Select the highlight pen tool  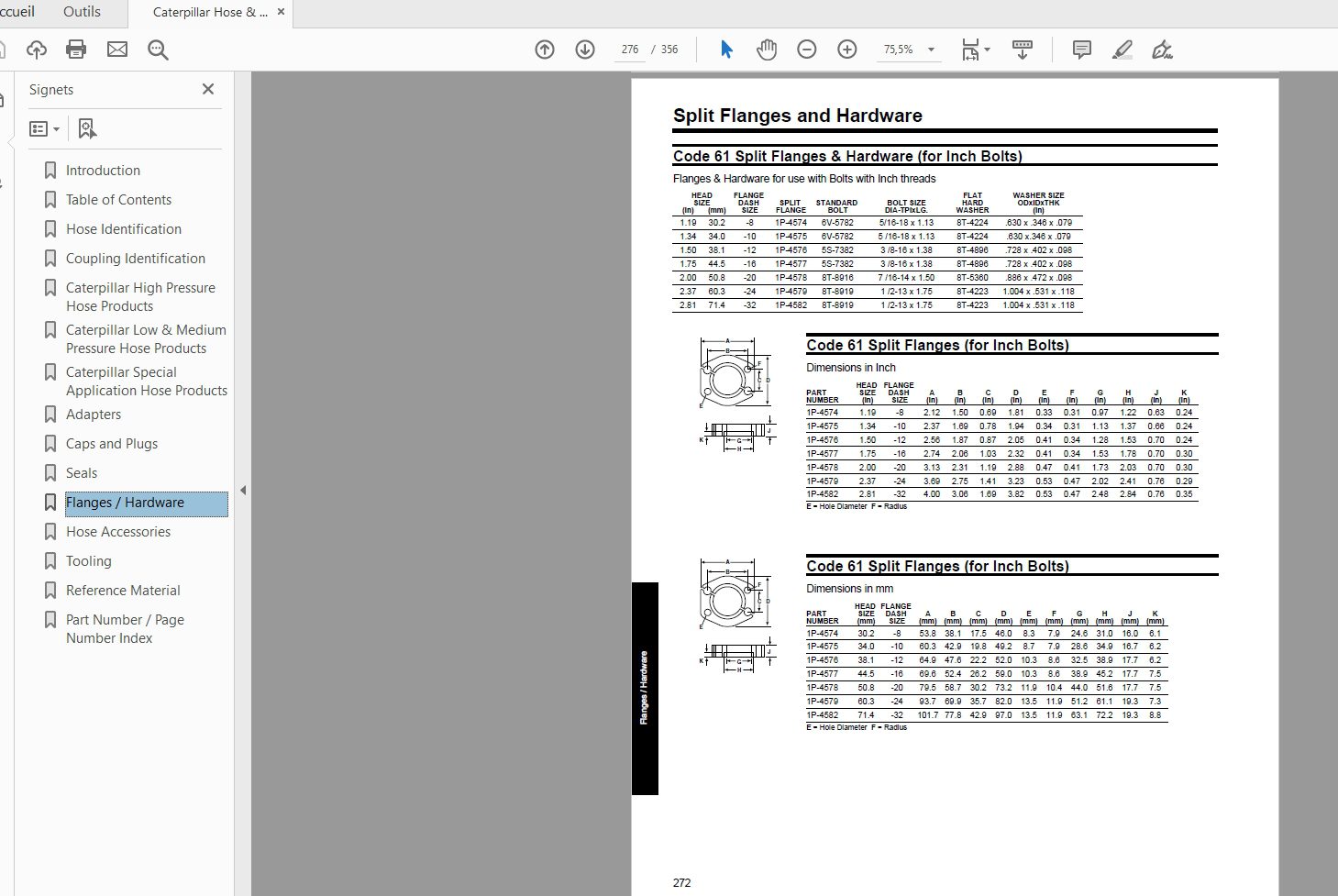click(1122, 50)
